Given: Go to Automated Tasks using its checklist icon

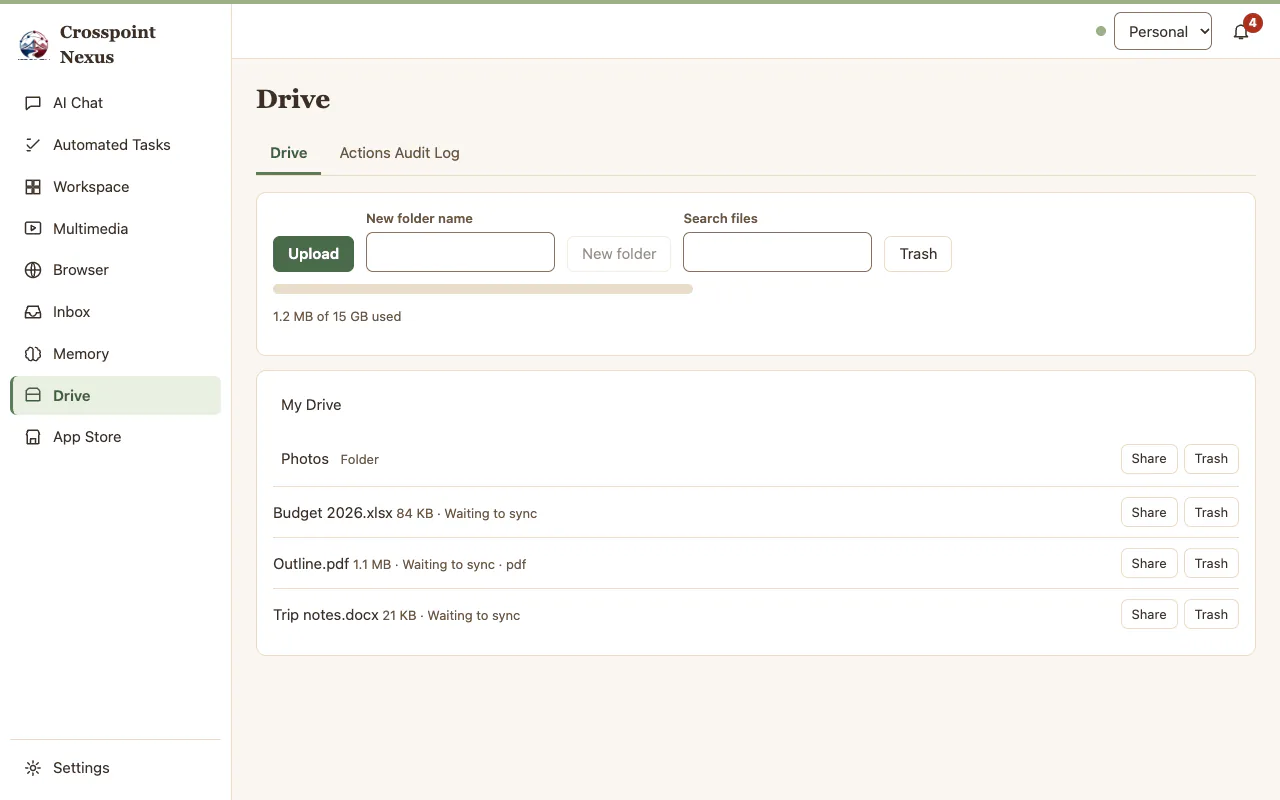Looking at the screenshot, I should (x=33, y=145).
